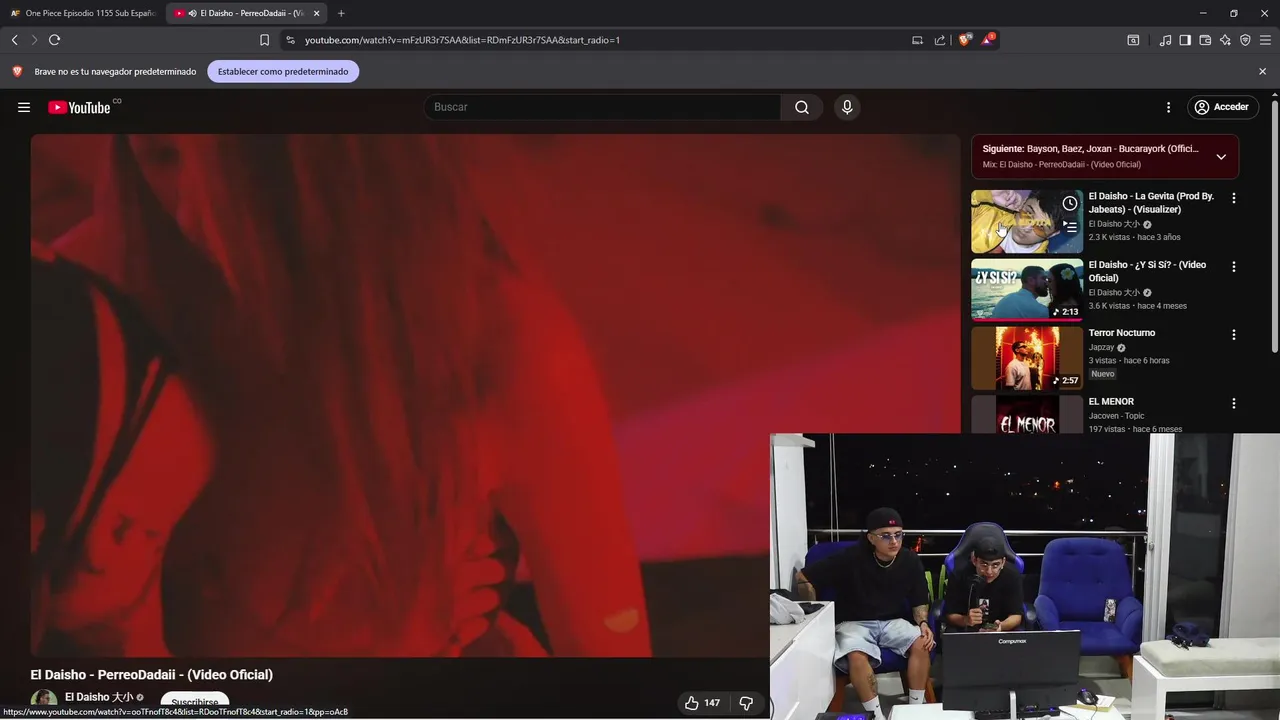Select the El Daisho - PerreoDadaii tab
1280x720 pixels.
pos(245,13)
